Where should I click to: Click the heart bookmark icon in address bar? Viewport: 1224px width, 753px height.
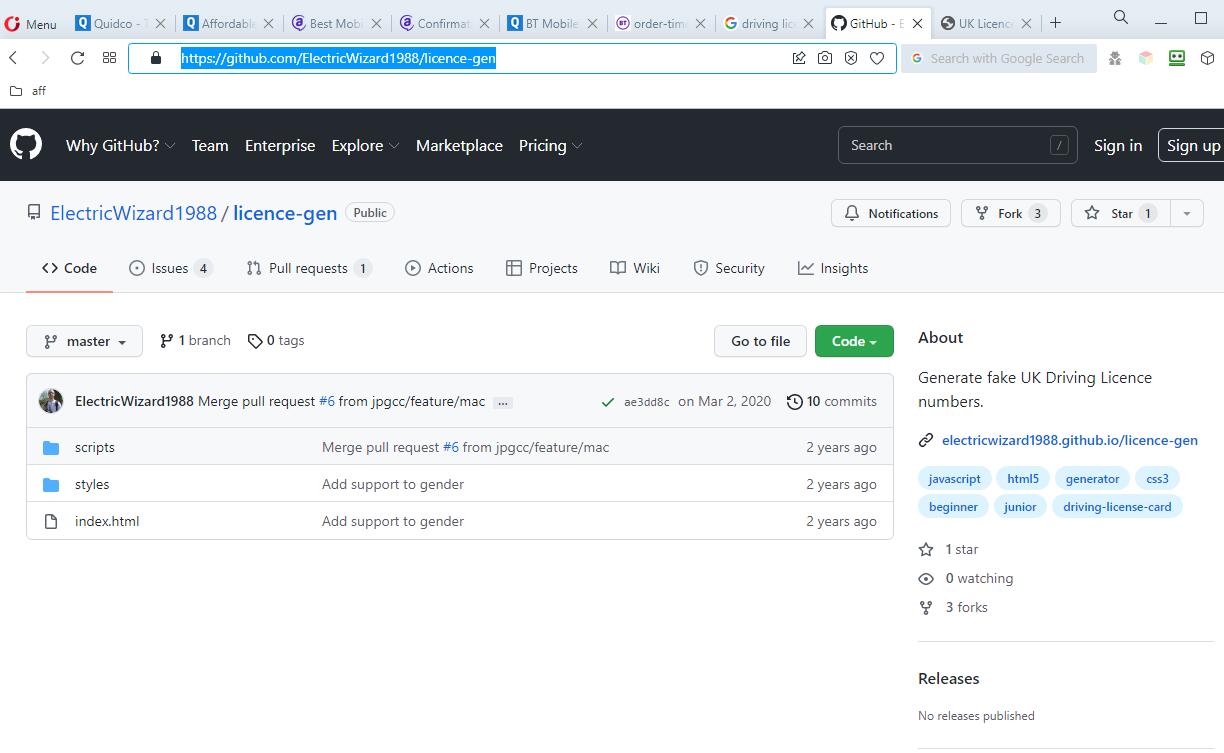point(877,58)
